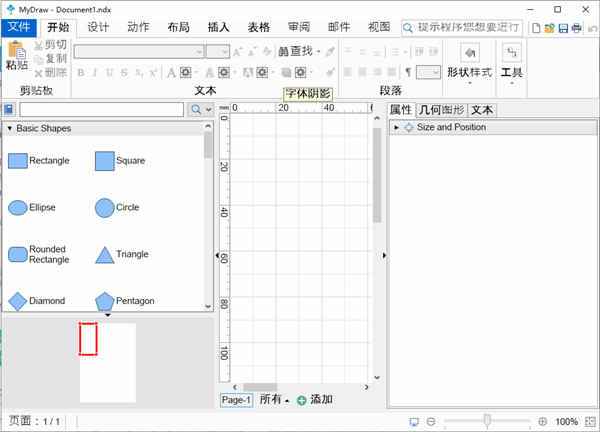Switch to the Table (表格) ribbon tab

tap(259, 27)
